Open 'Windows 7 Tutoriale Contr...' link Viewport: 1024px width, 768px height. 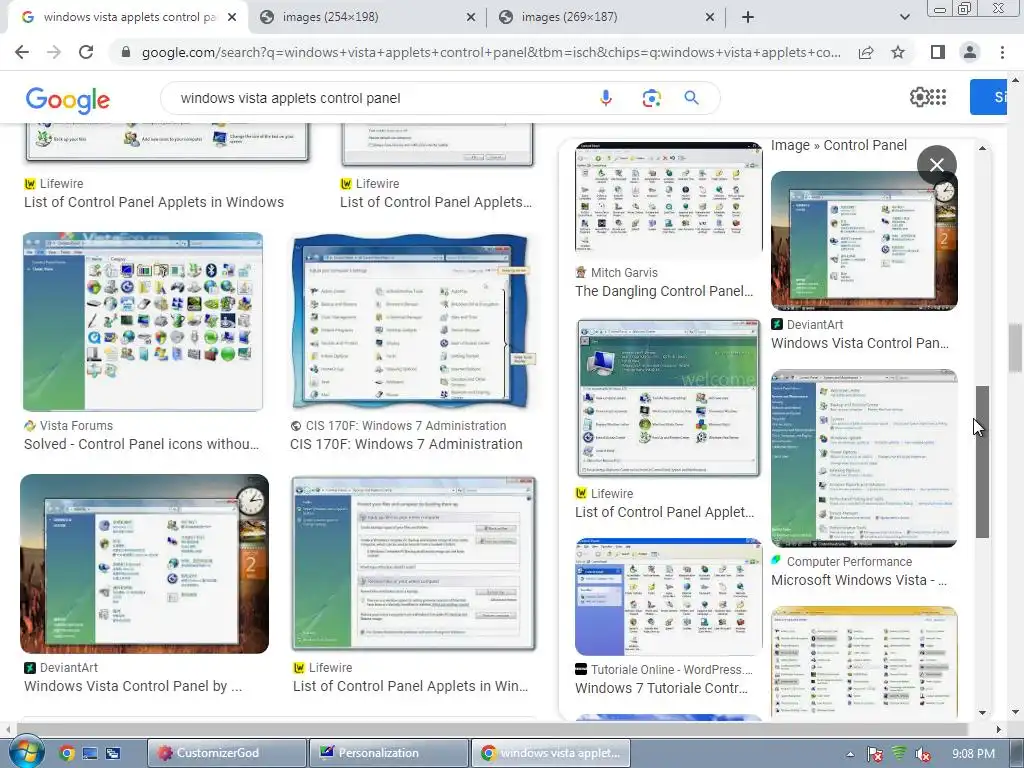[x=662, y=688]
